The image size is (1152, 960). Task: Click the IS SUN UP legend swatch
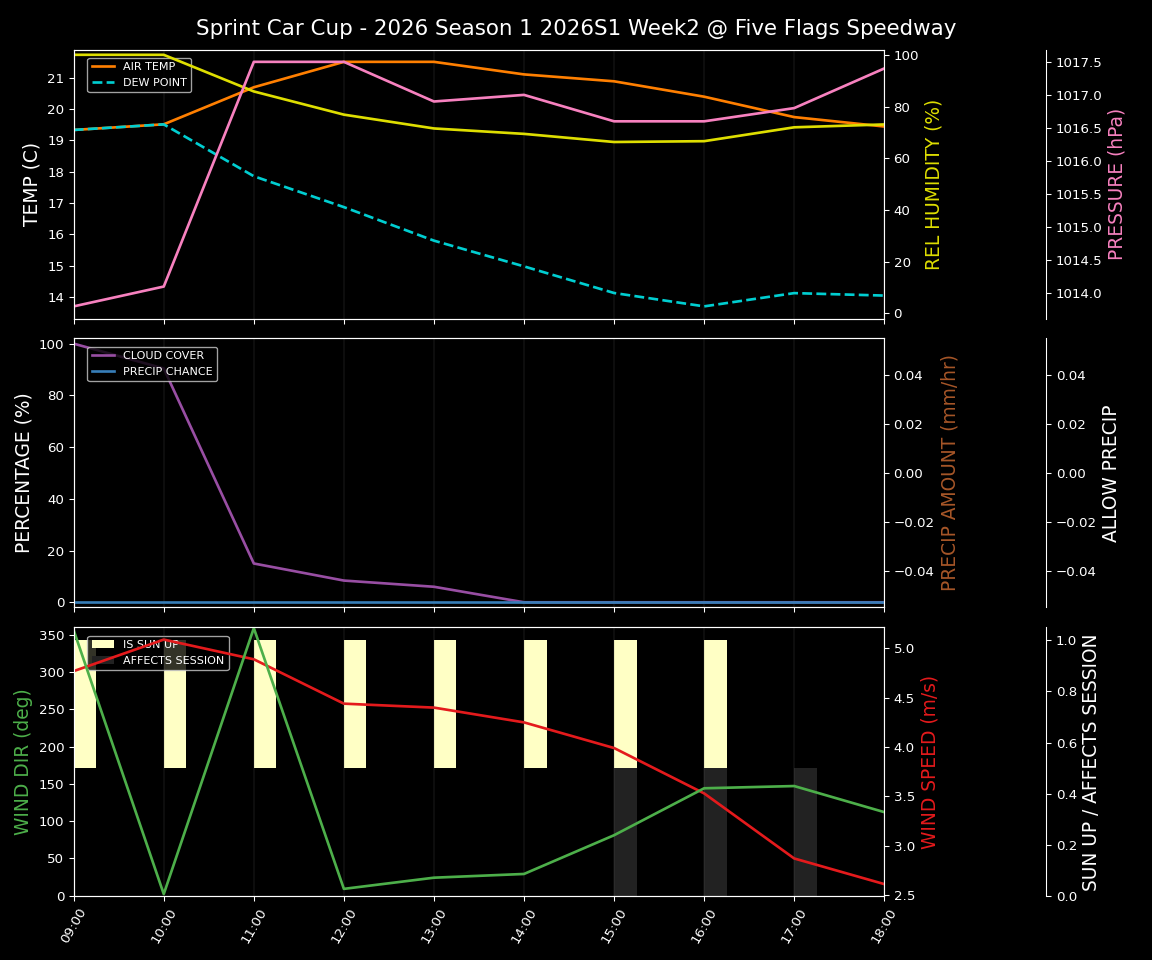[x=105, y=643]
